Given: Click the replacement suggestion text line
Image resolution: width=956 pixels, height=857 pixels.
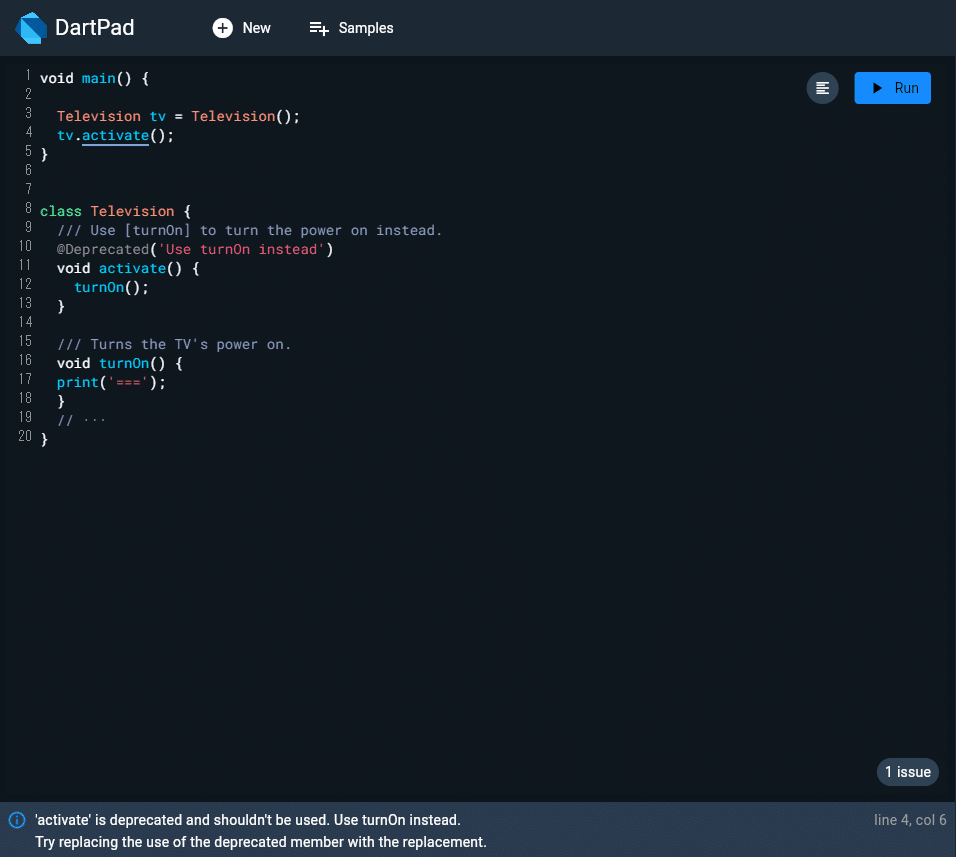Looking at the screenshot, I should click(261, 842).
